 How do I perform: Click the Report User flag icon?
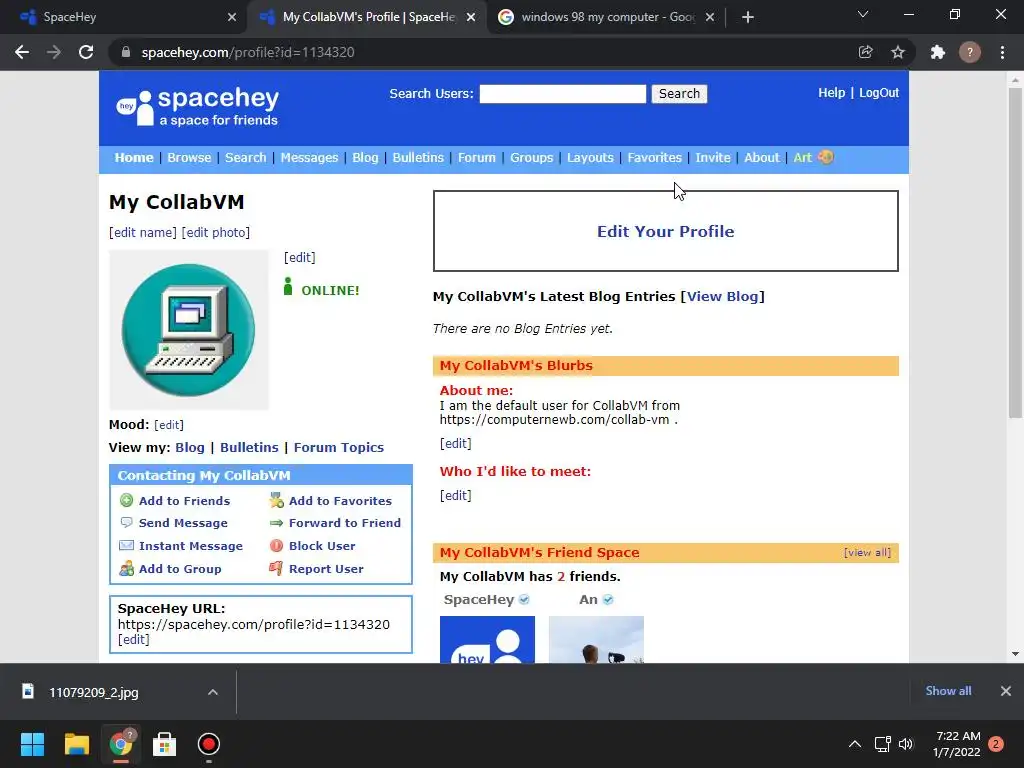pos(276,568)
